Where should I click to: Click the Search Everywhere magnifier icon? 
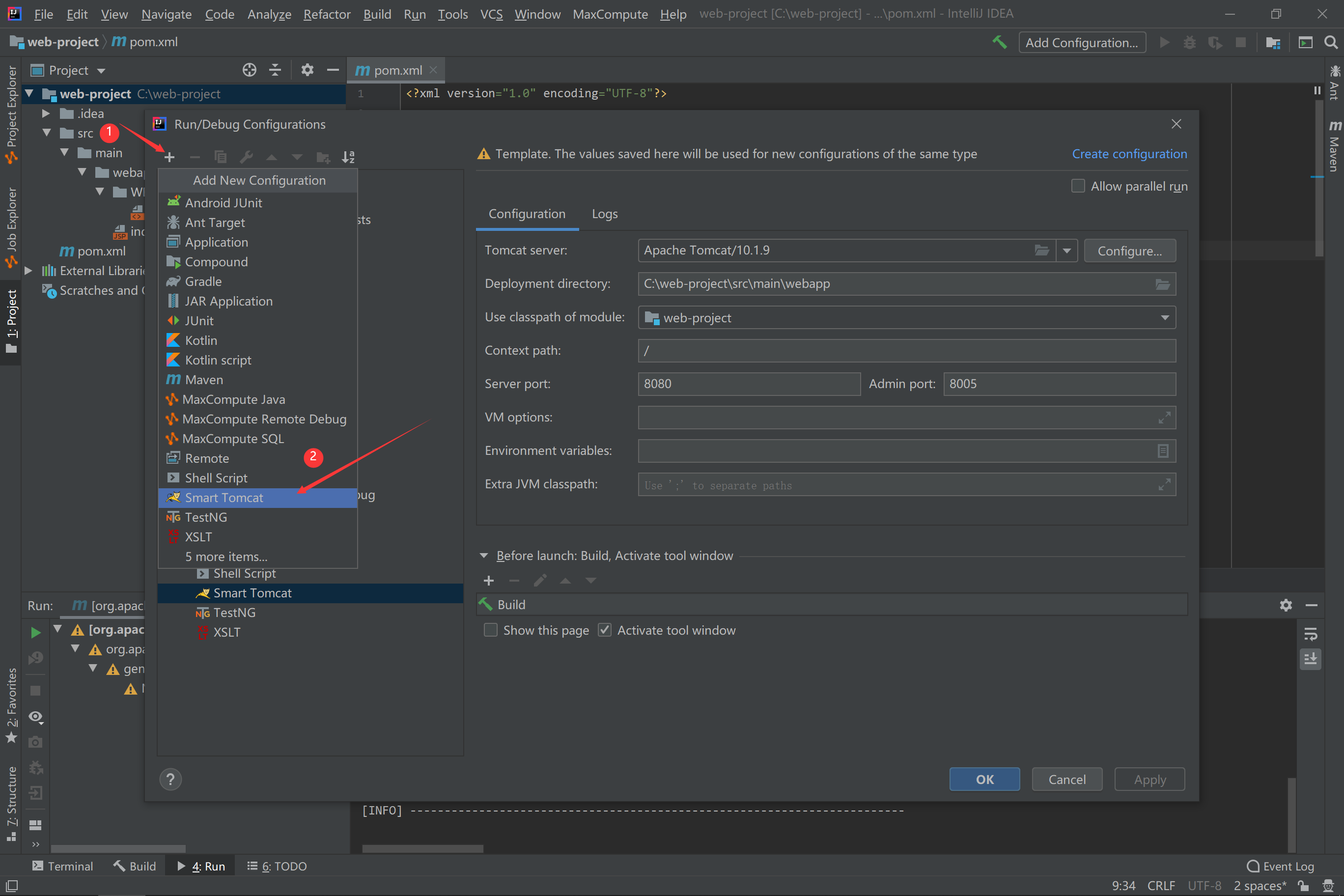(x=1330, y=42)
